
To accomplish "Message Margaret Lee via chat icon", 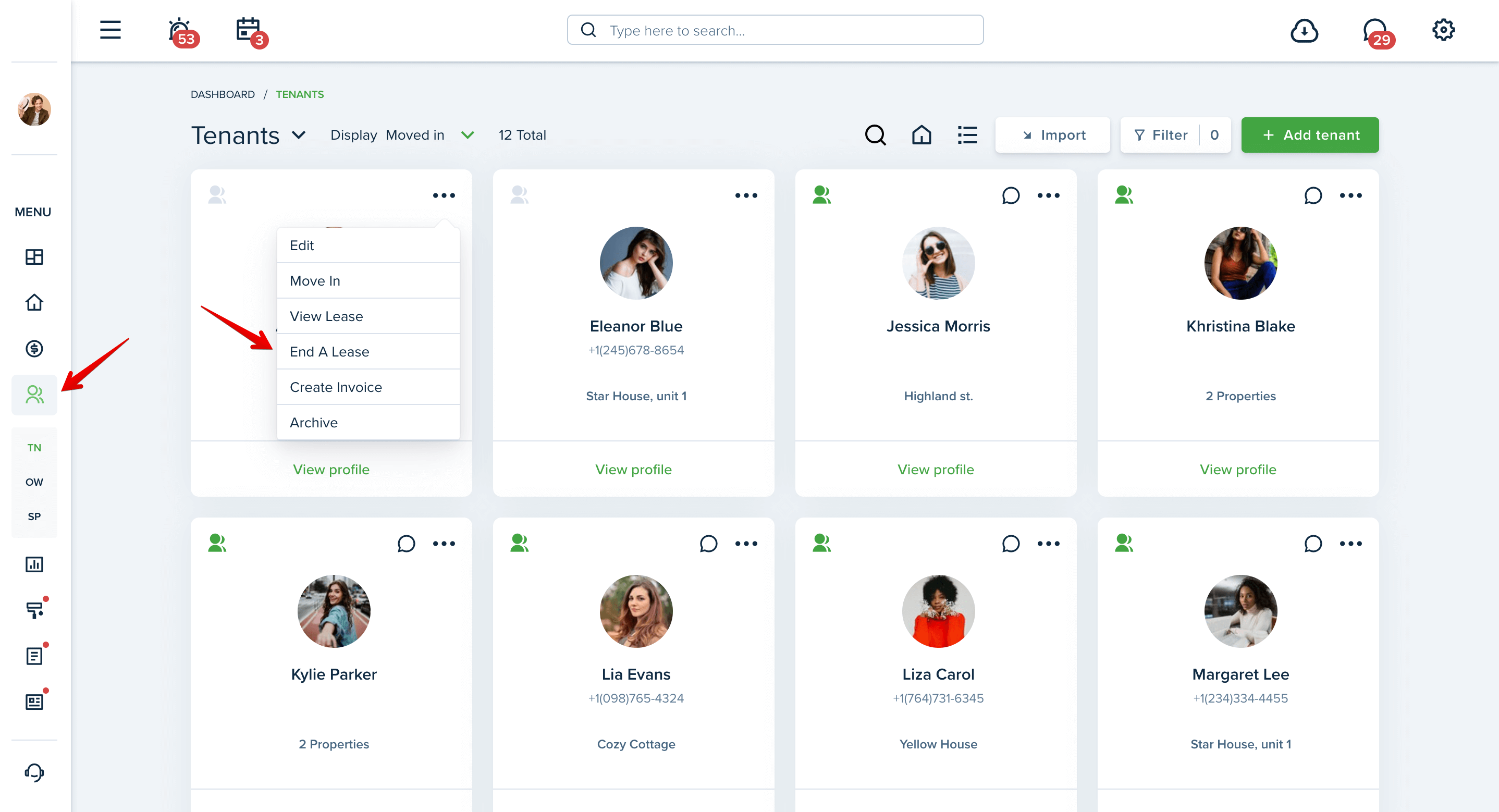I will click(x=1312, y=543).
